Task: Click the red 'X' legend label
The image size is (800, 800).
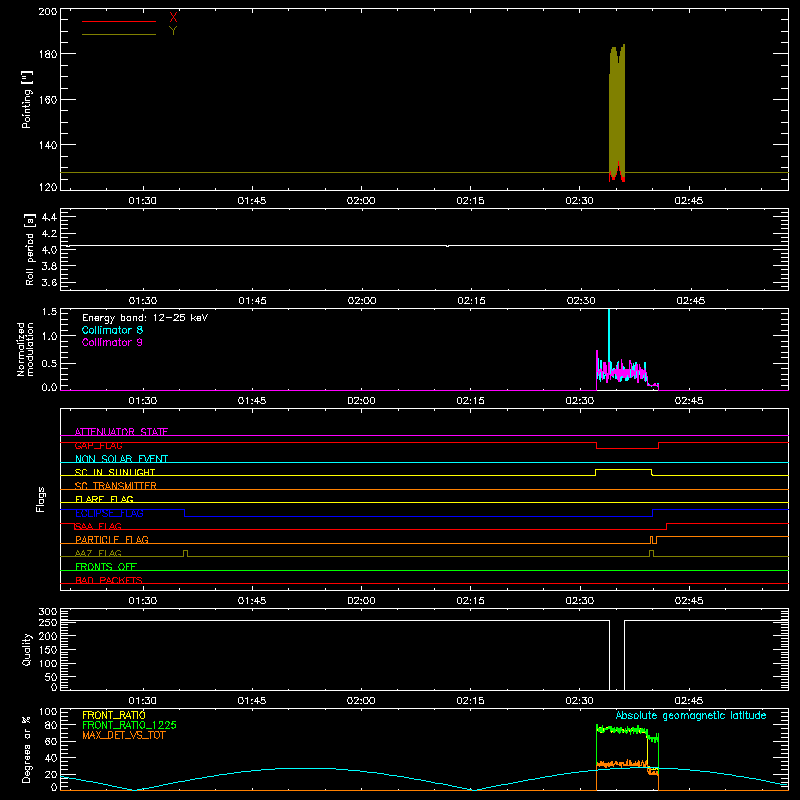Action: [x=173, y=18]
